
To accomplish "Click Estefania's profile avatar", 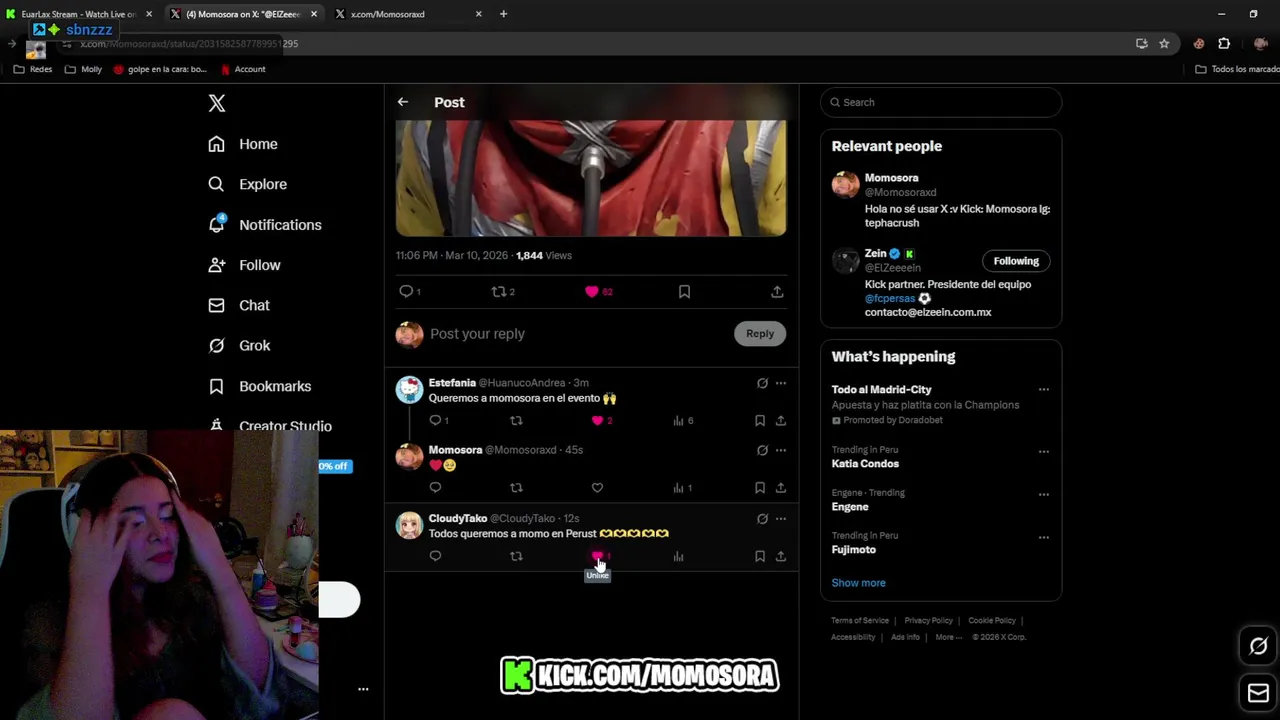I will point(409,390).
